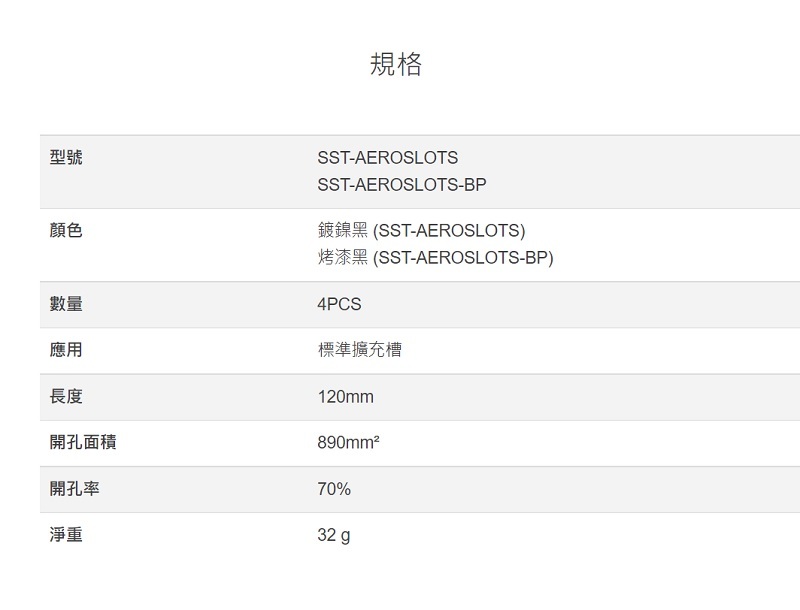
Task: Click the 70% open ratio value
Action: (x=334, y=489)
